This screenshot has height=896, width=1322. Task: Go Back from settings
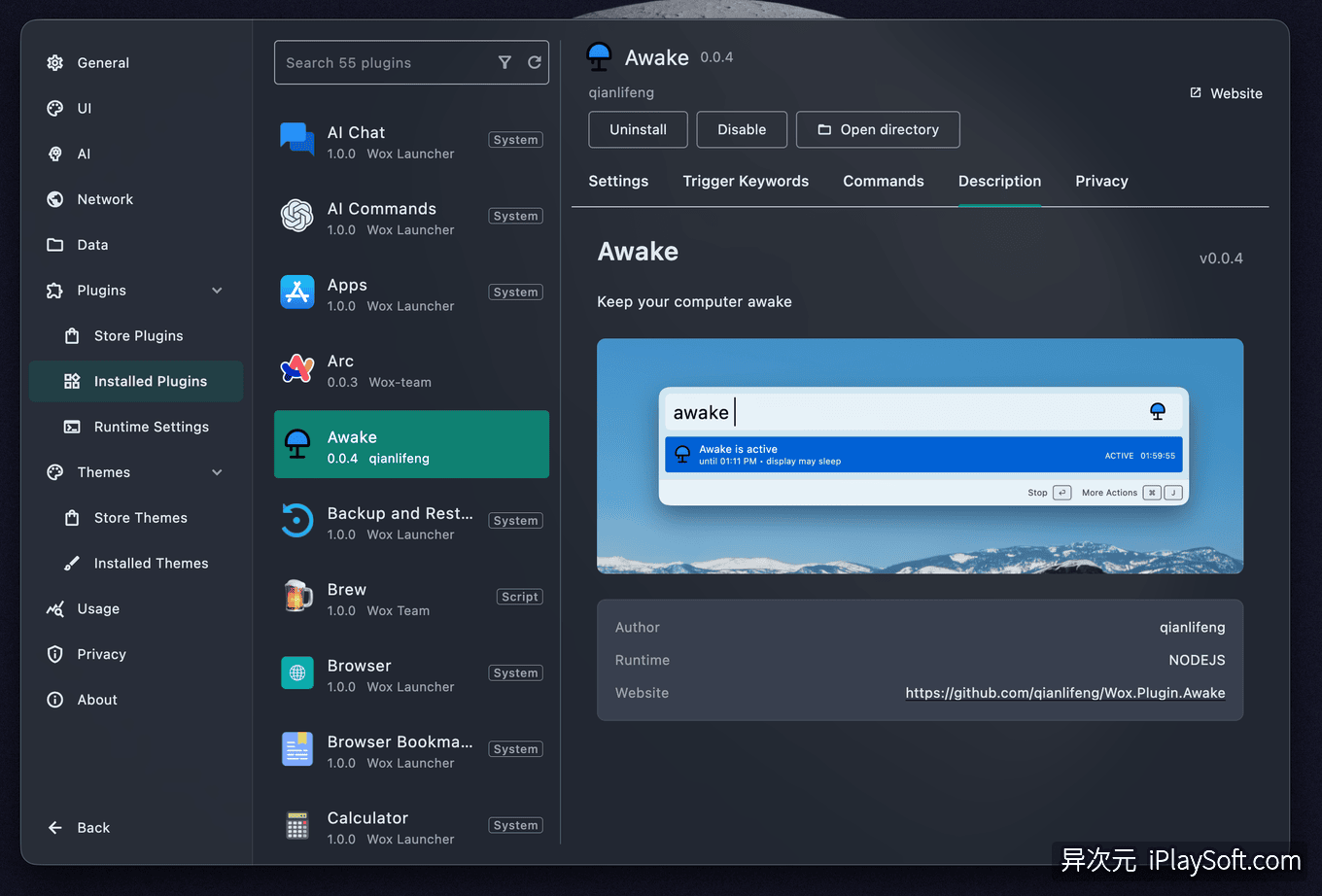tap(80, 828)
